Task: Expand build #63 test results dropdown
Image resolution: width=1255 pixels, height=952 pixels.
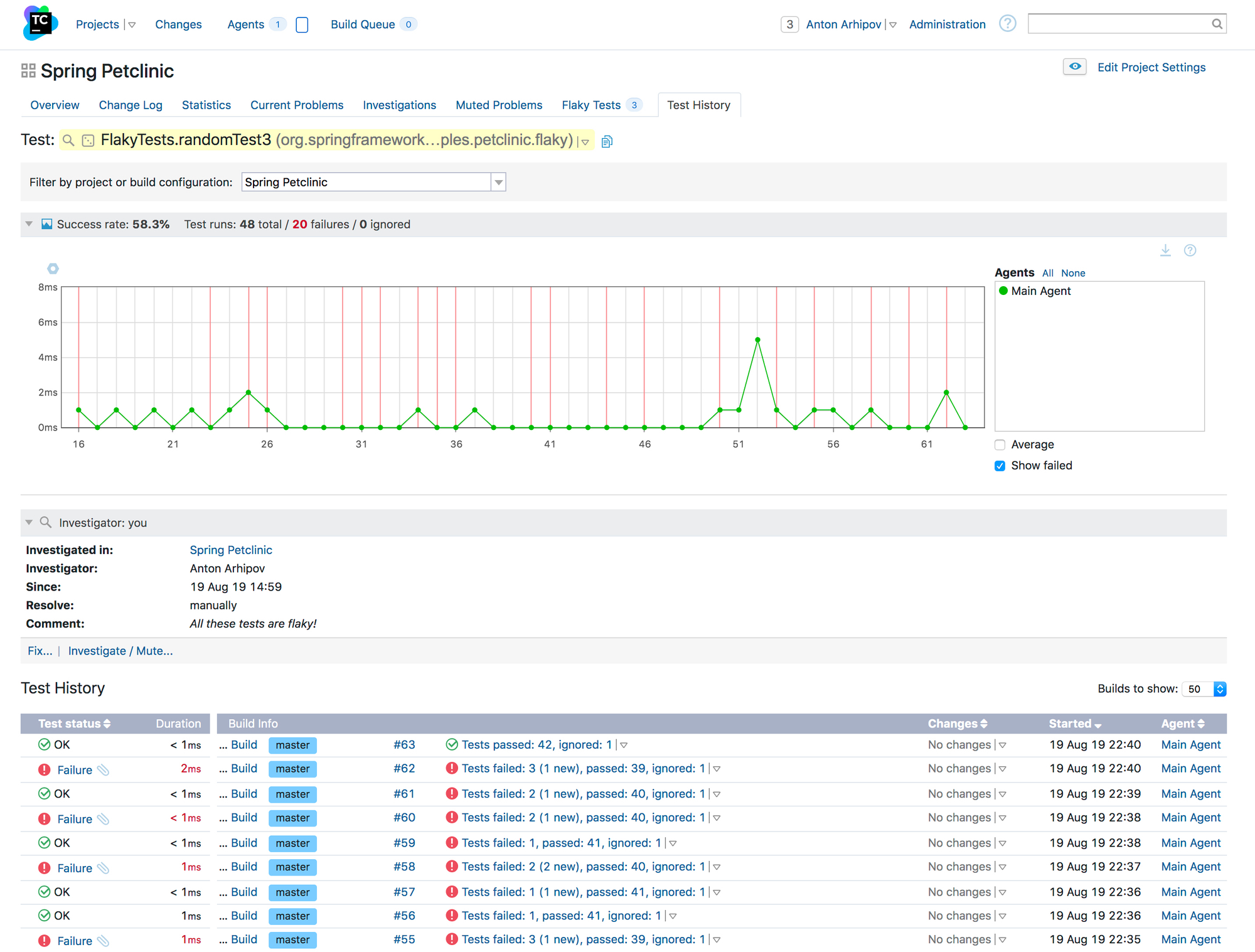Action: click(624, 746)
